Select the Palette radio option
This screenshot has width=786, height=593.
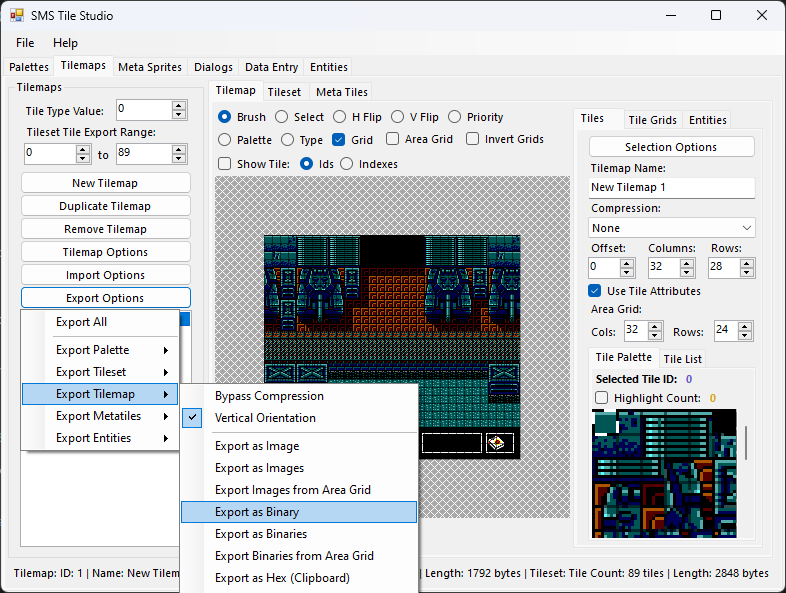click(x=225, y=139)
